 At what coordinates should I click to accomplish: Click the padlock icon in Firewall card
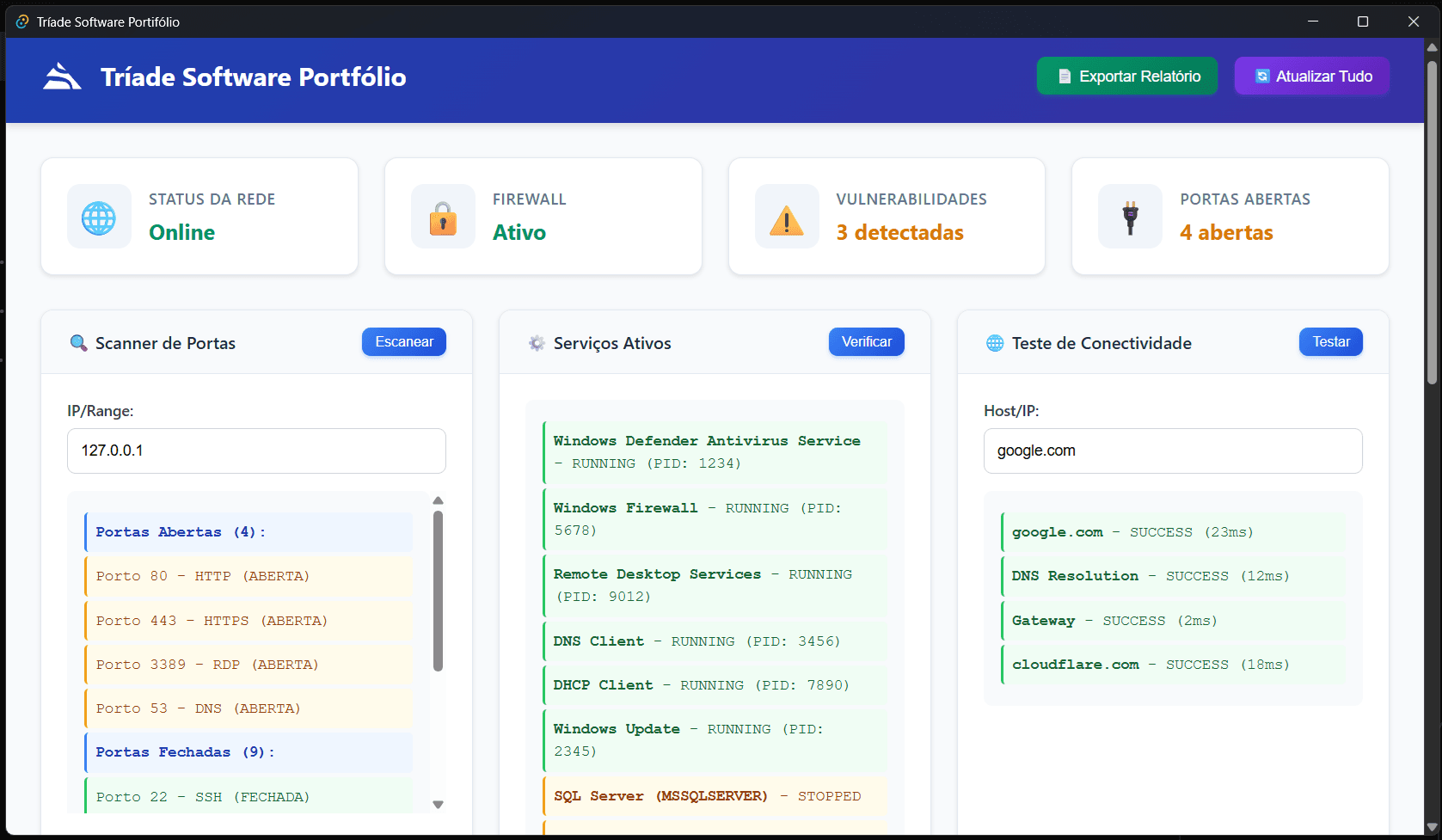(443, 218)
